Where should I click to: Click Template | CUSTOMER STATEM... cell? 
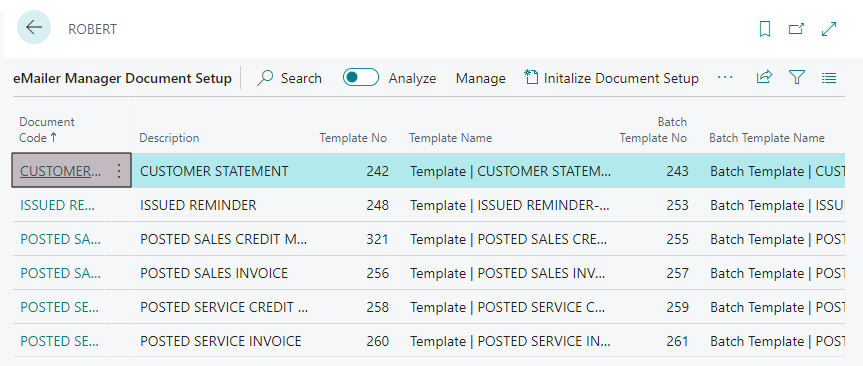[x=510, y=171]
